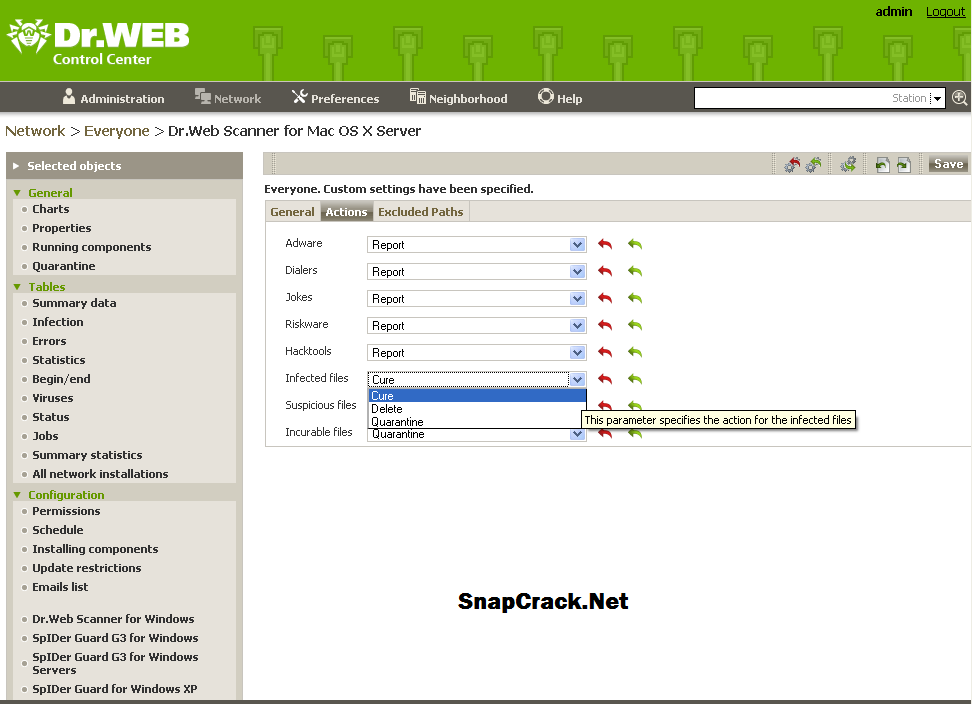
Task: Click the magnifier search icon beside Station field
Action: click(960, 98)
